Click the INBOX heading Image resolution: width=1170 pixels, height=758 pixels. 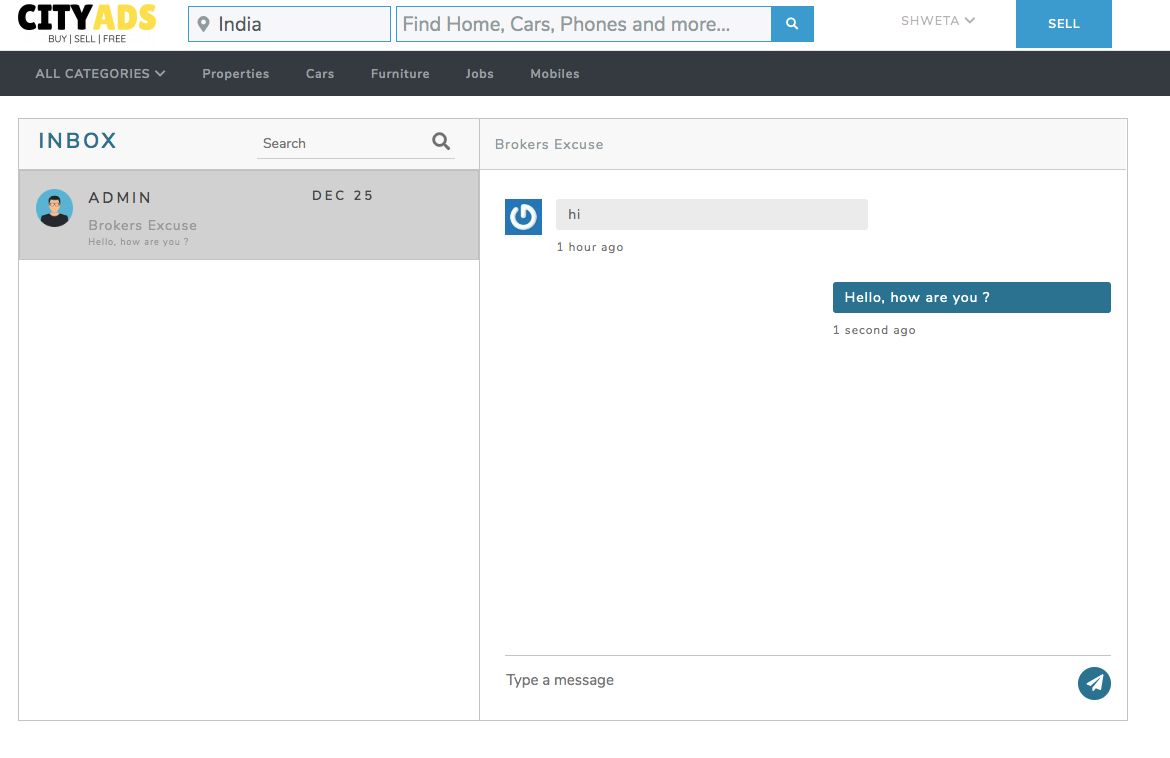pos(78,141)
